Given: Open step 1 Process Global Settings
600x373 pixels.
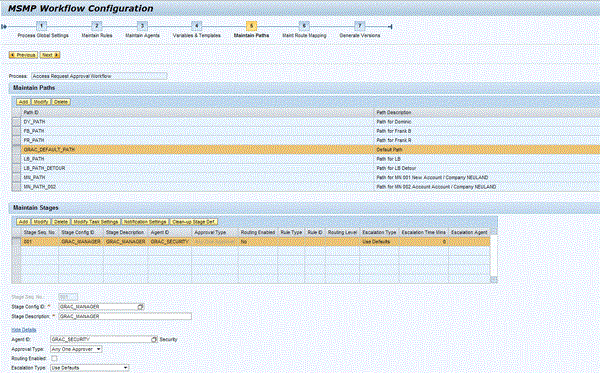Looking at the screenshot, I should pyautogui.click(x=42, y=26).
